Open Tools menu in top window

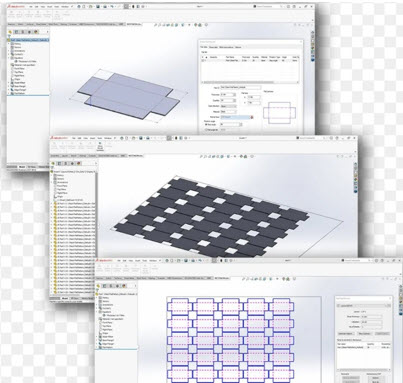[x=56, y=6]
